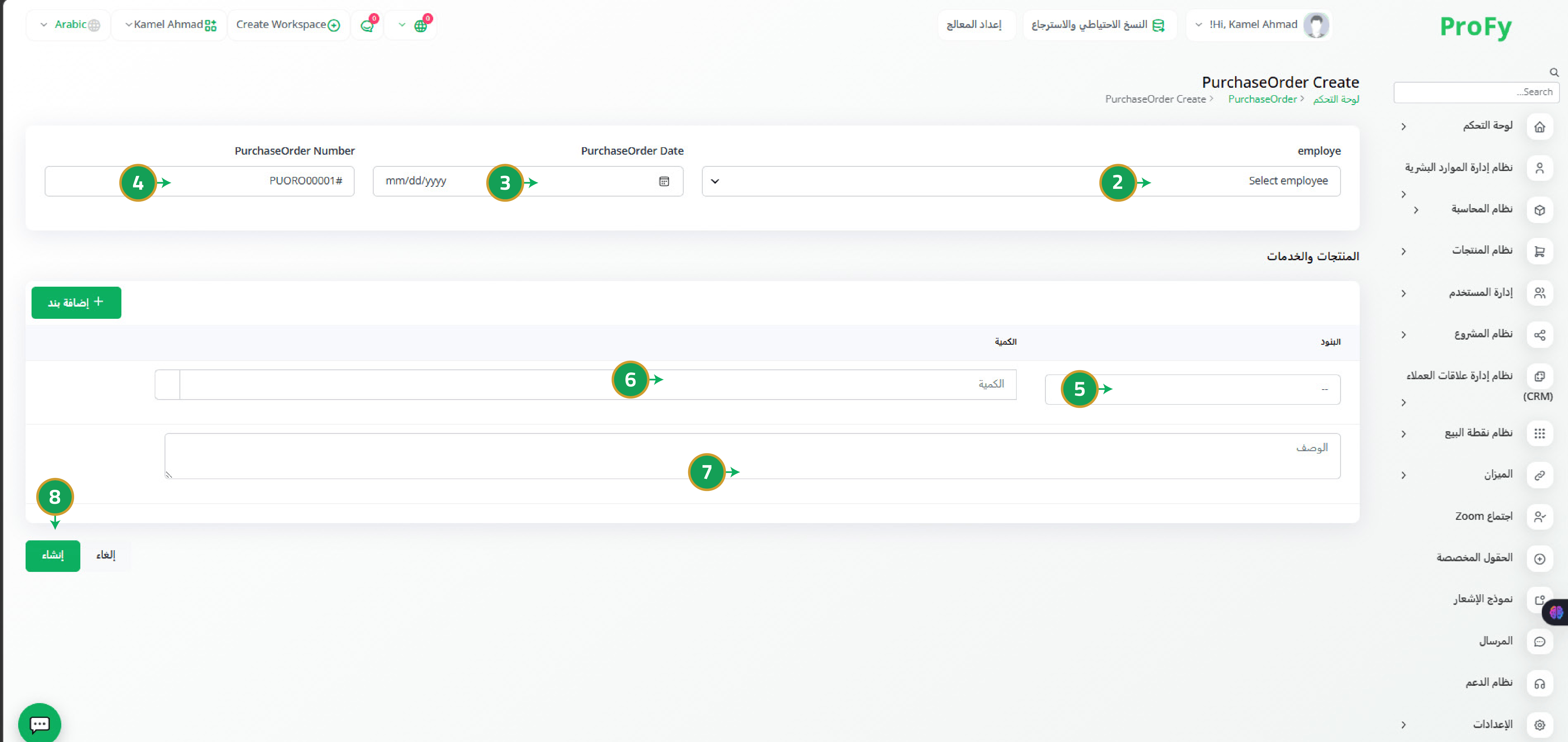Click the icon for نموذج الإشعار
Image resolution: width=1568 pixels, height=742 pixels.
[x=1539, y=600]
